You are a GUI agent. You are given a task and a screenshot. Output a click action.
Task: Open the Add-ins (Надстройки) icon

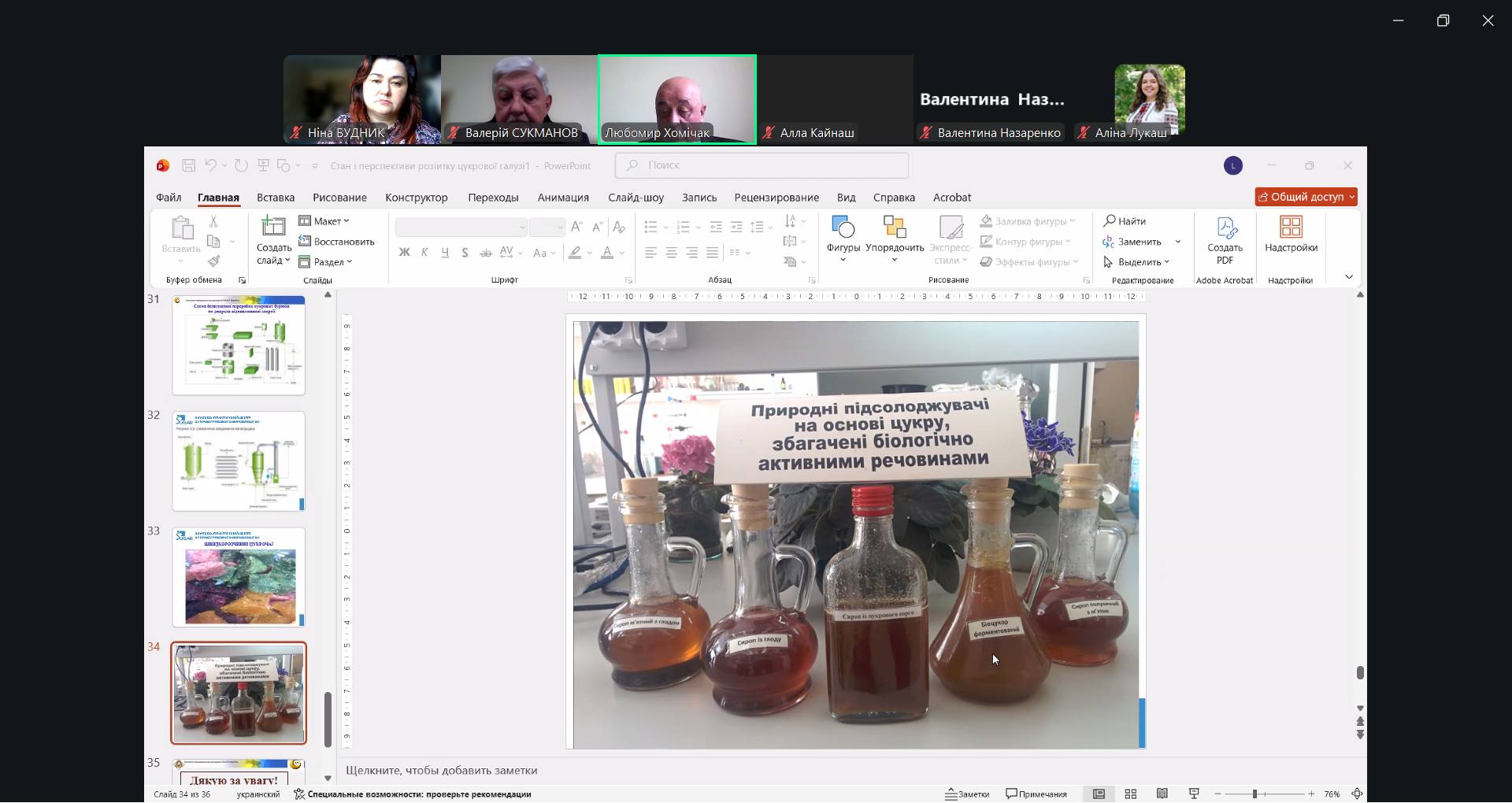(1291, 228)
